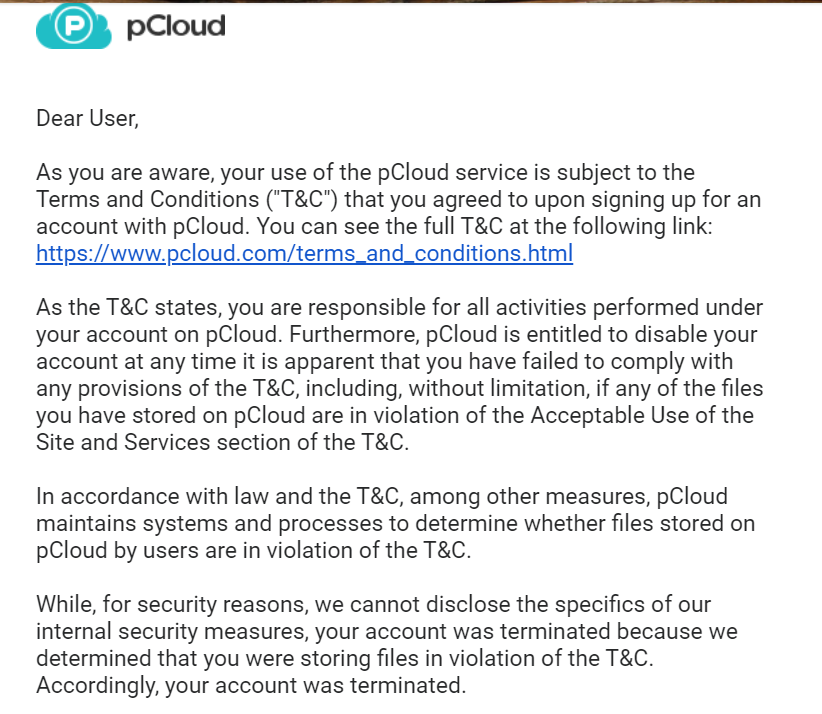Click the paragraph starting "As the T&C states"
Image resolution: width=822 pixels, height=714 pixels.
pyautogui.click(x=399, y=375)
